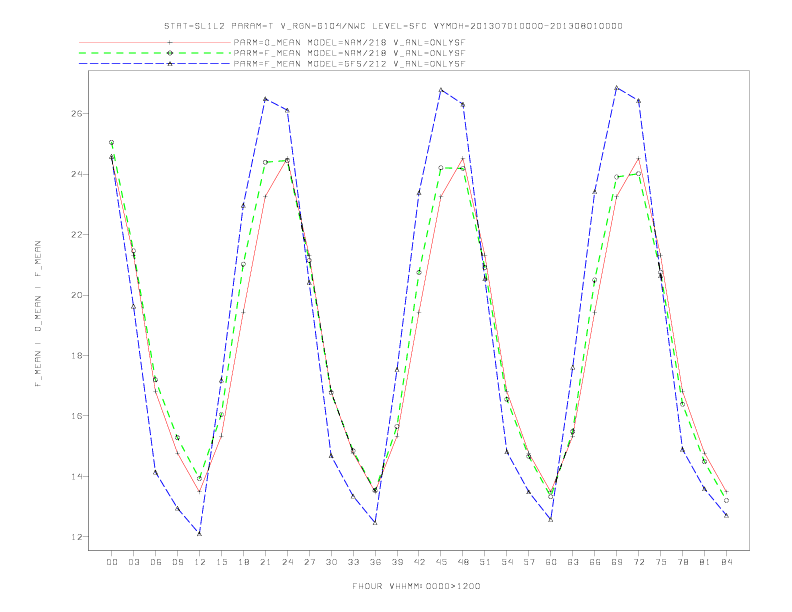
Task: Click blue GFS triangle peak at hour 45
Action: pos(441,90)
